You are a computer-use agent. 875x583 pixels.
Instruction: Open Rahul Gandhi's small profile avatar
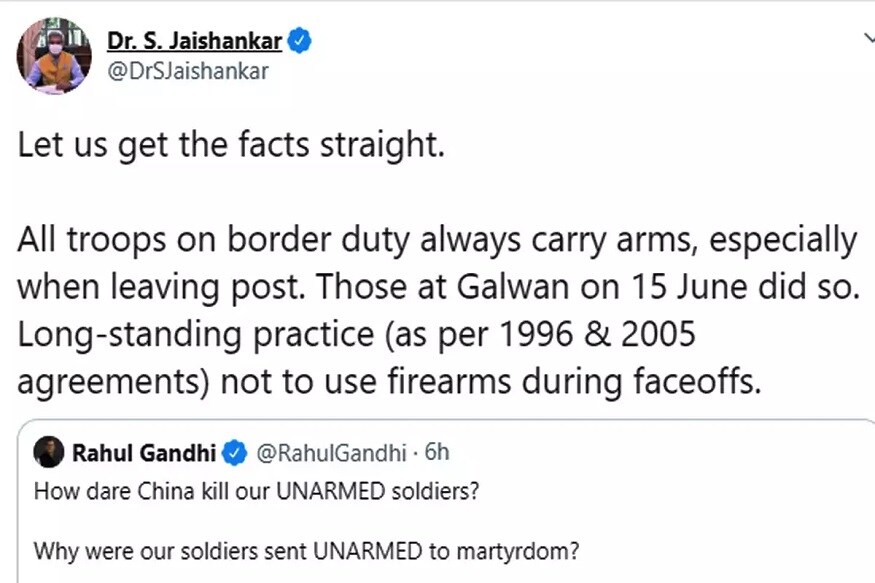[x=49, y=452]
